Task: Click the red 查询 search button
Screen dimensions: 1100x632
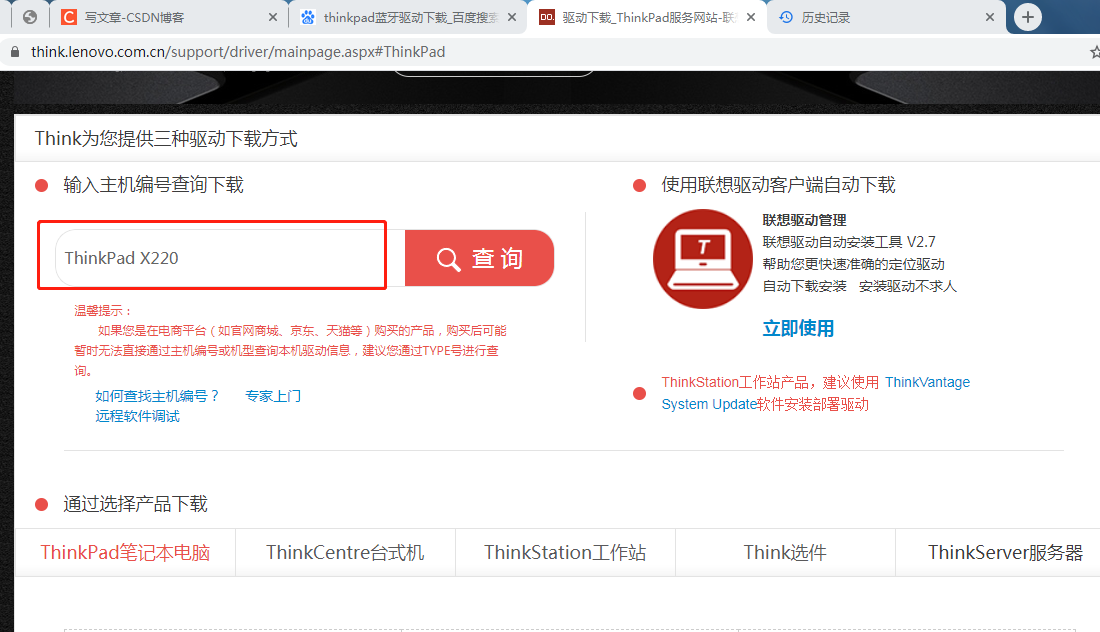Action: (479, 258)
